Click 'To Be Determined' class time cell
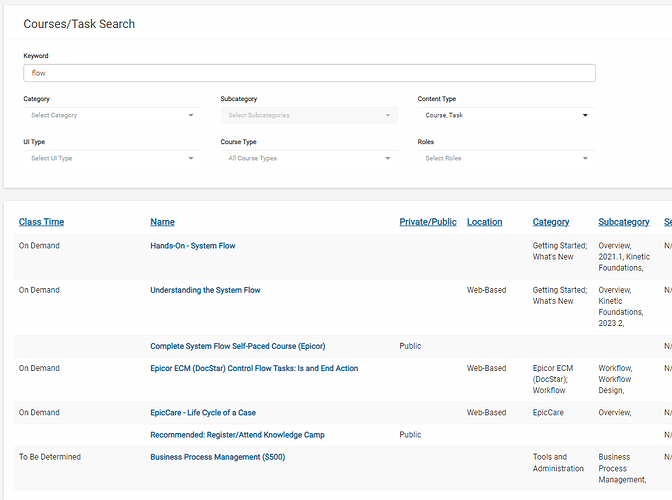Screen dimensions: 672x500 click(50, 457)
